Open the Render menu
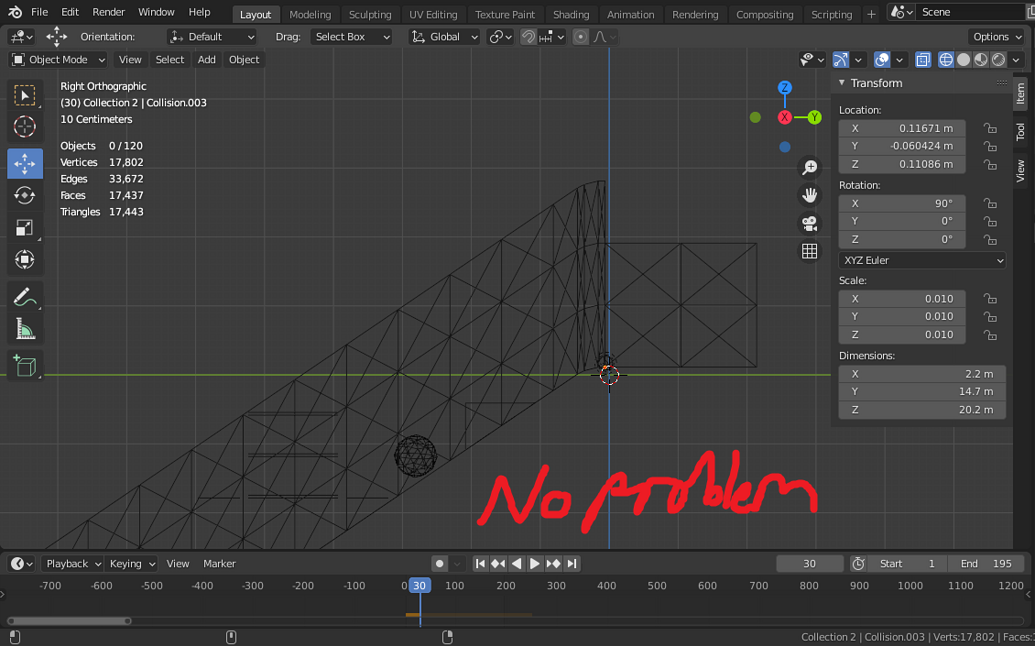 click(108, 12)
